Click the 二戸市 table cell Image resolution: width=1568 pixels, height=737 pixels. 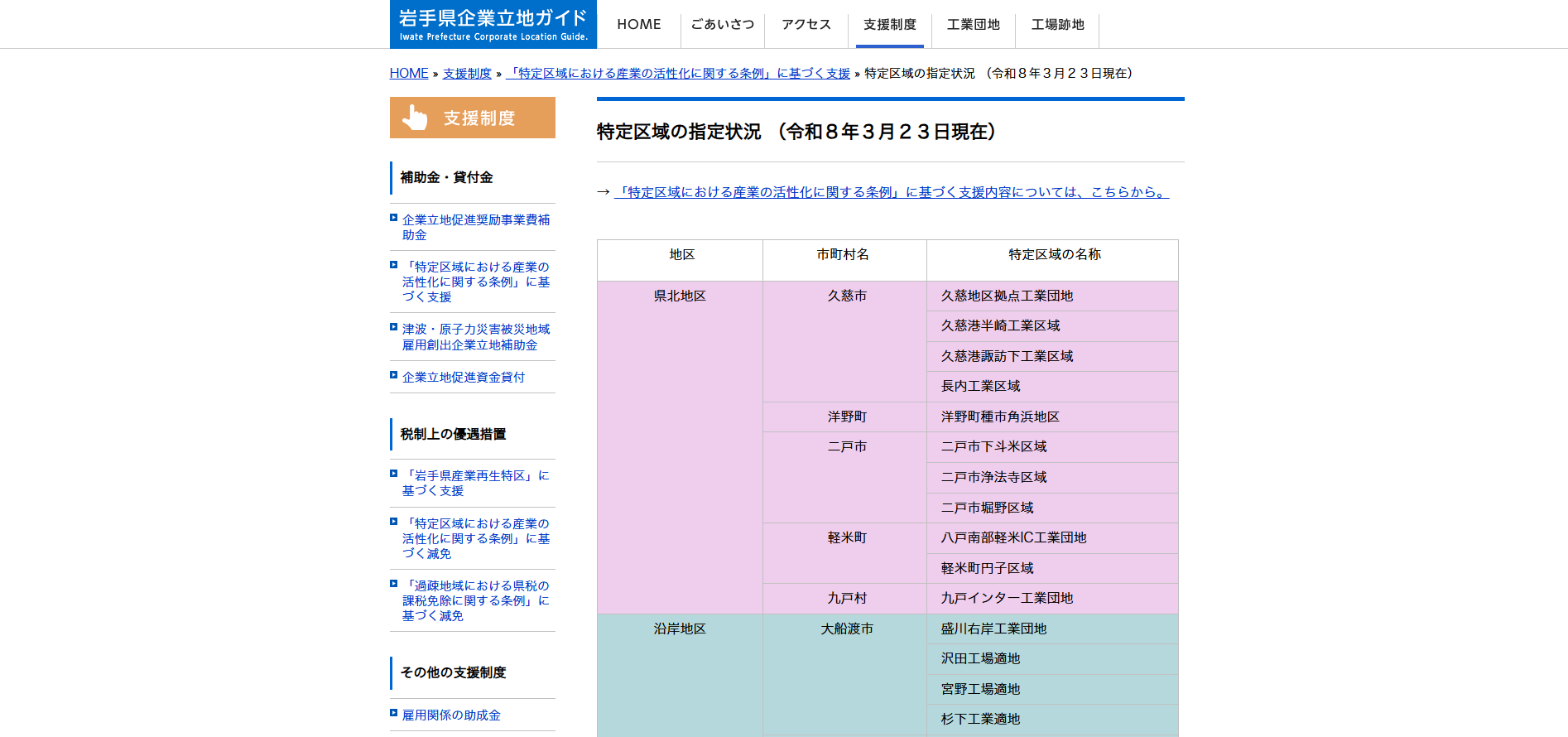tap(844, 477)
